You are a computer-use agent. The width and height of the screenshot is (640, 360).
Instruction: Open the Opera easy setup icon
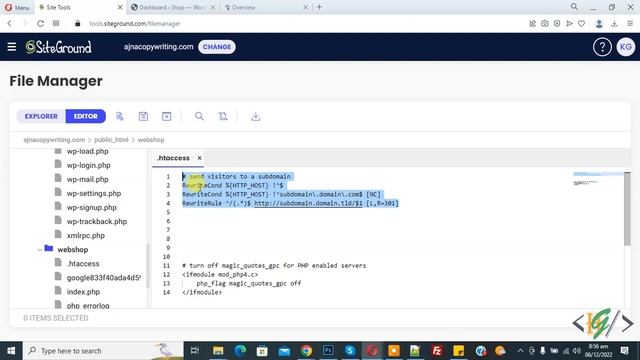[630, 24]
